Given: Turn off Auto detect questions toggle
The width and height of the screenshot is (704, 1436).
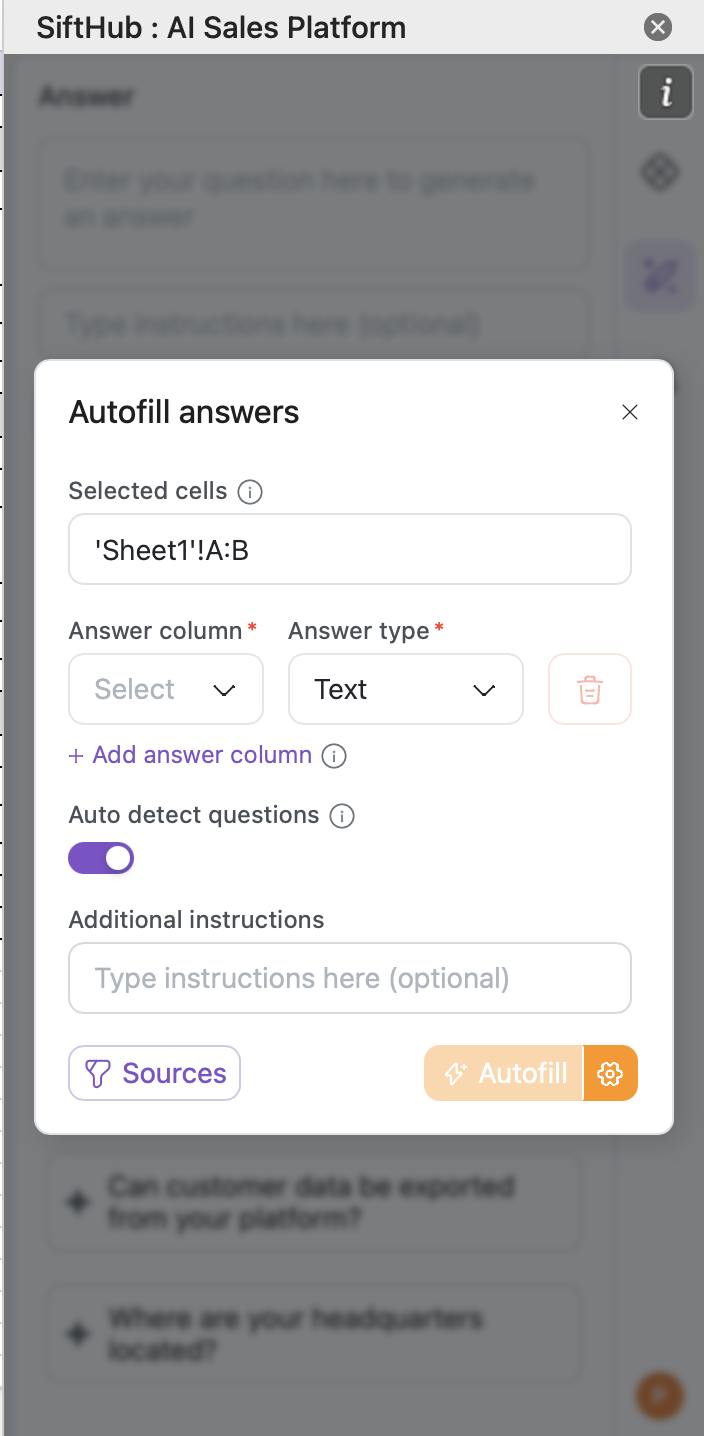Looking at the screenshot, I should (x=101, y=858).
